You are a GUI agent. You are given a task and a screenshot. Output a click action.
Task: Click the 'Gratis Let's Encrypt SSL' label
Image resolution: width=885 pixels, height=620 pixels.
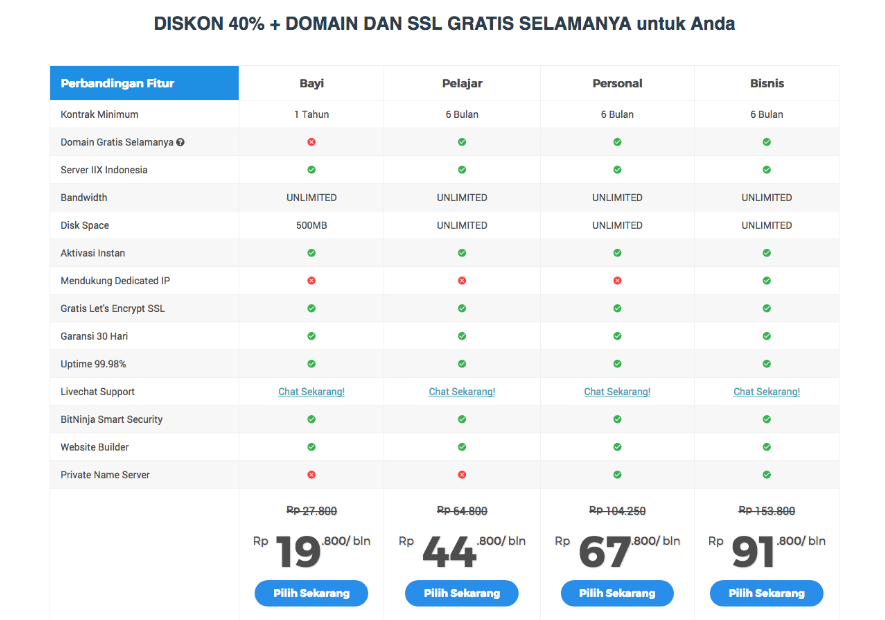click(x=112, y=308)
